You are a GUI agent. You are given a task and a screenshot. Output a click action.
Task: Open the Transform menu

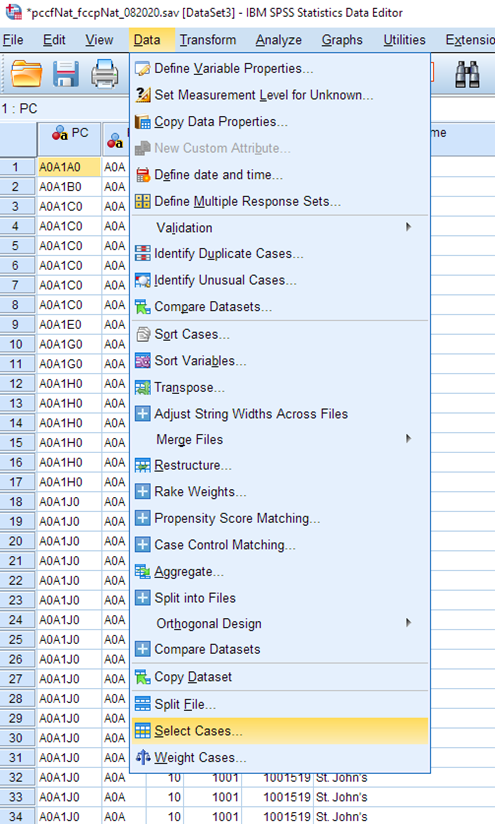208,40
